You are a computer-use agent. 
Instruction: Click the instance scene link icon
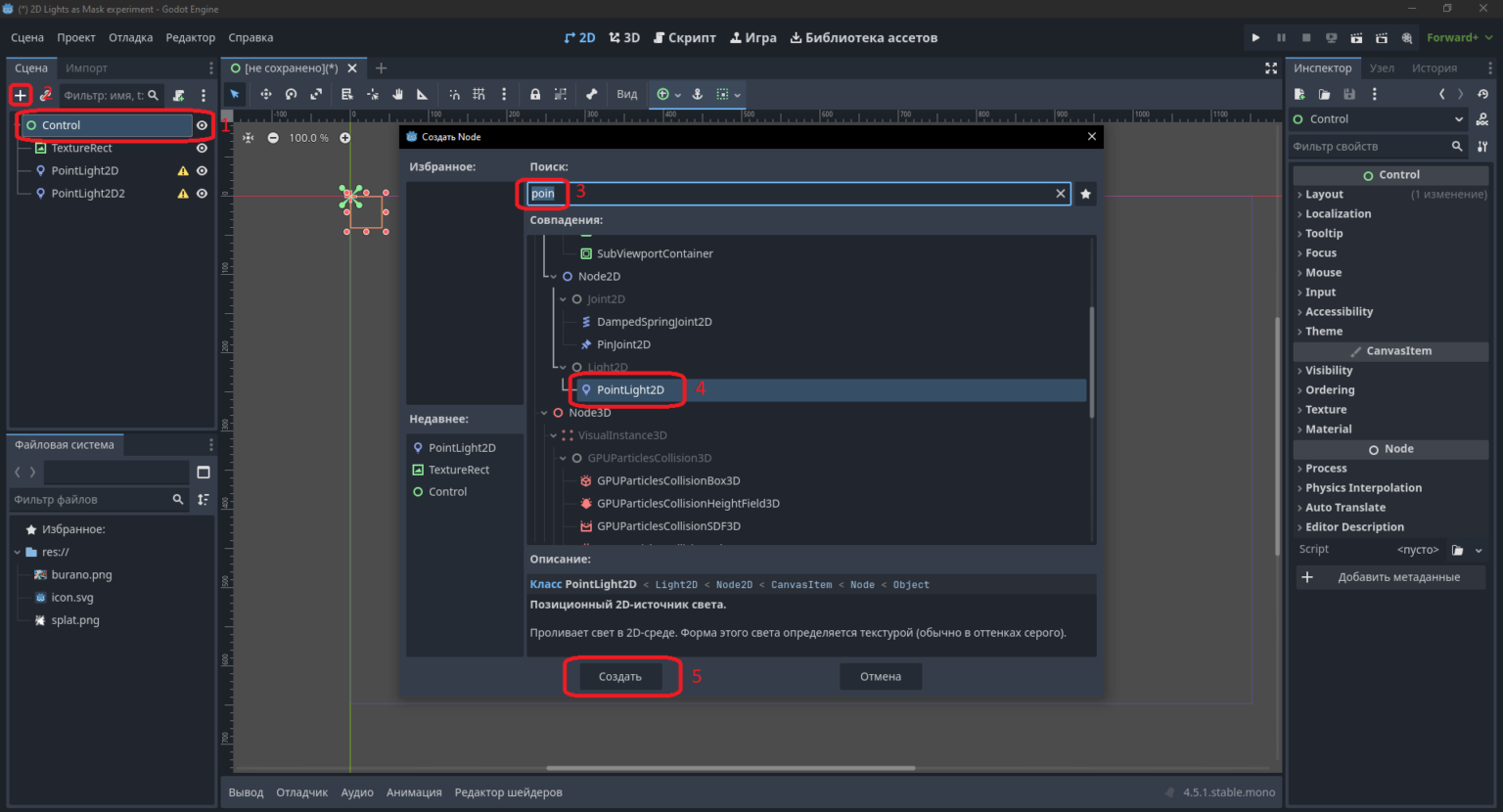click(x=45, y=95)
